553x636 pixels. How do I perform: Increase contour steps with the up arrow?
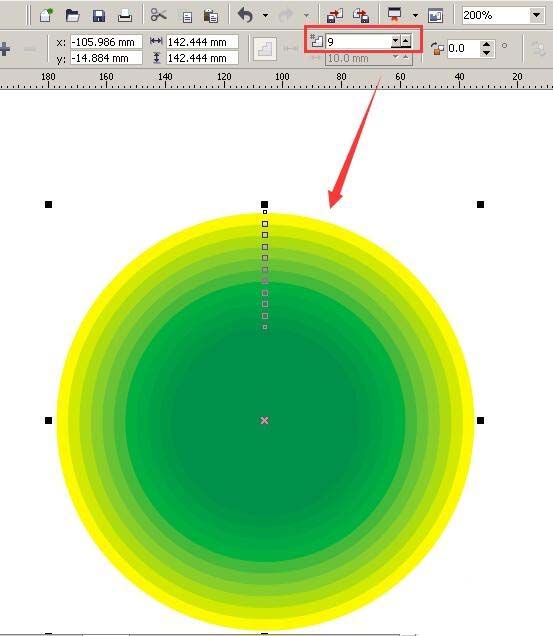pyautogui.click(x=406, y=41)
